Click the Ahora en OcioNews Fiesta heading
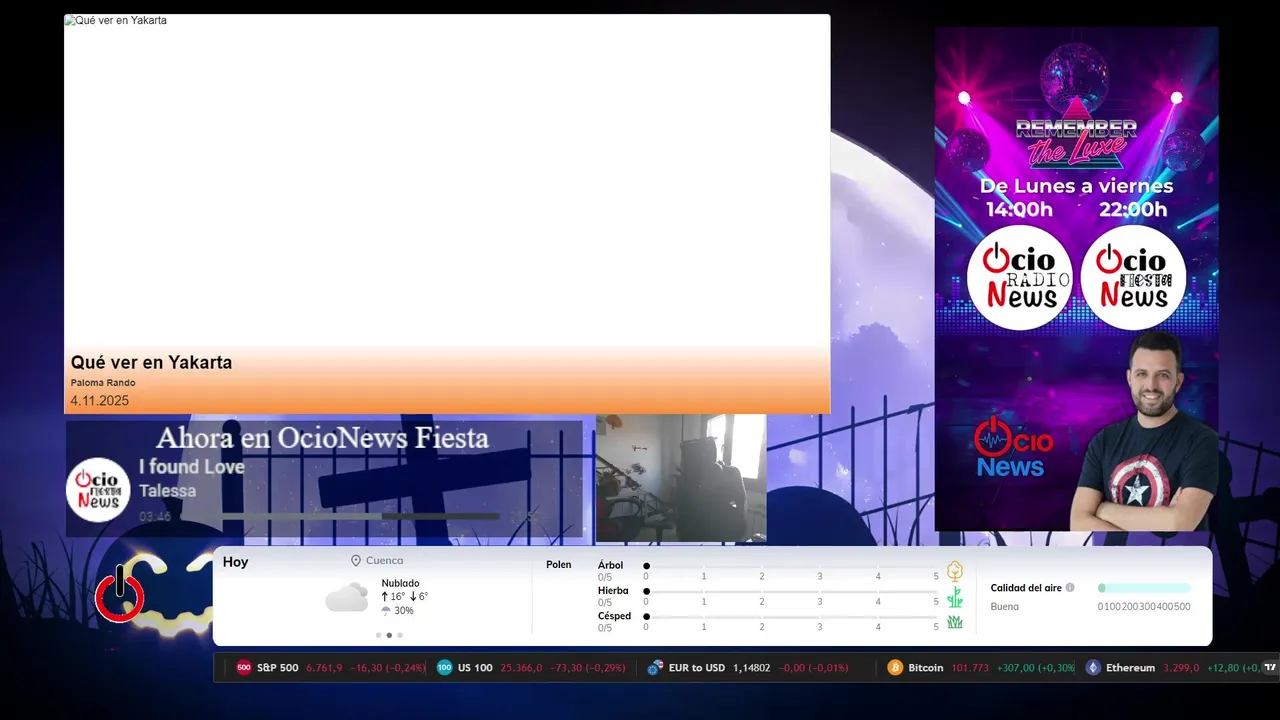The width and height of the screenshot is (1280, 720). click(322, 438)
